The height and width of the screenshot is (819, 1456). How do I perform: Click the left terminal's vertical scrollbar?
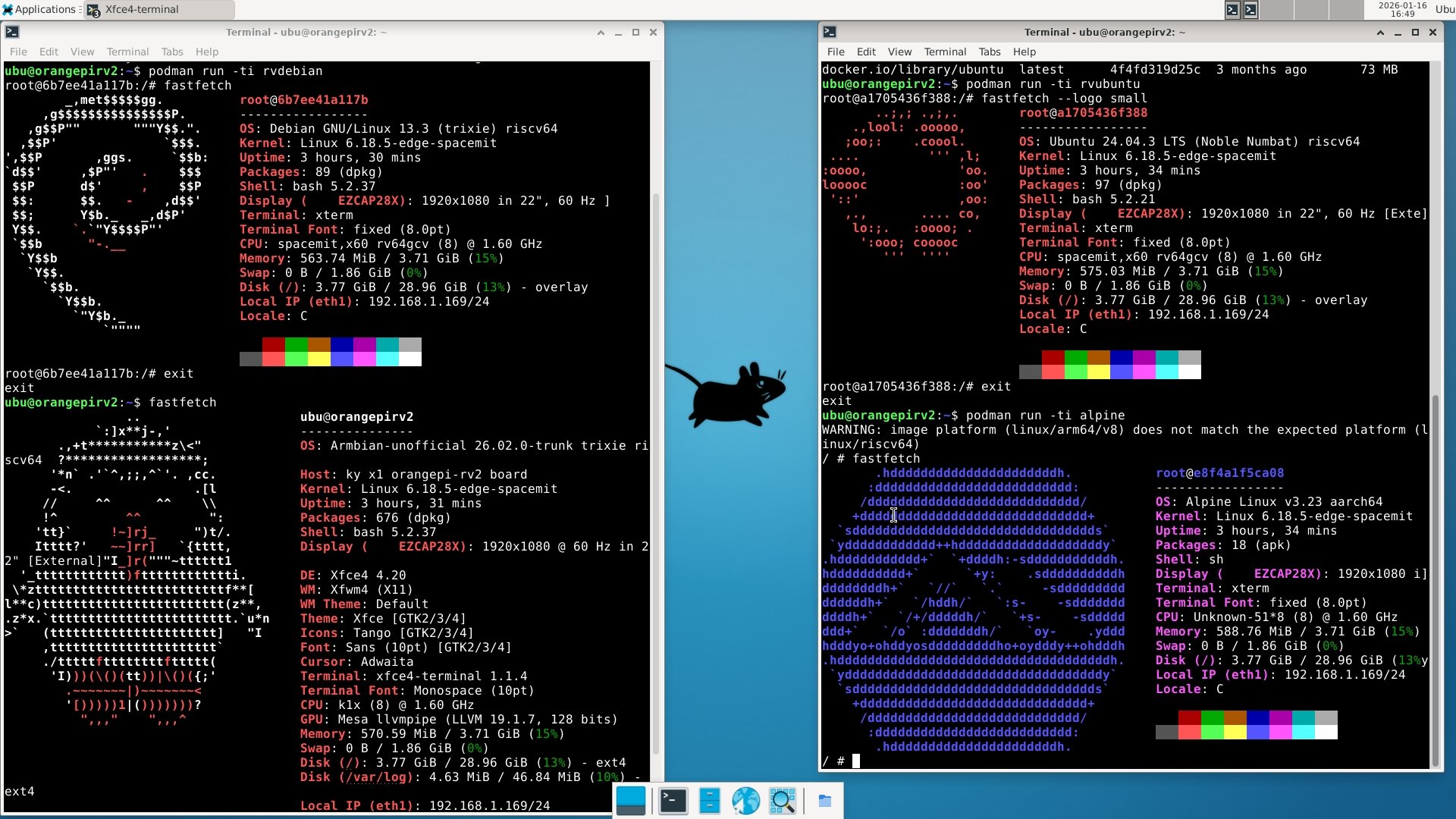(656, 470)
